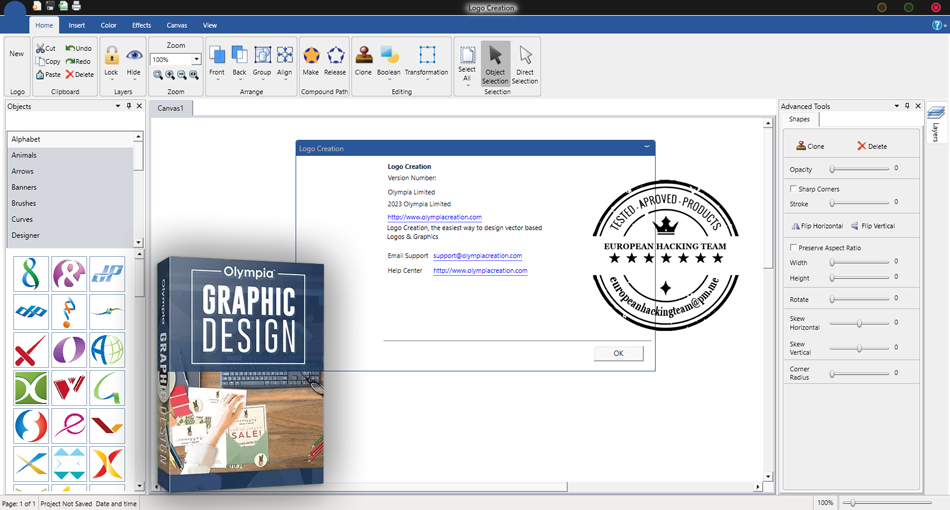Open the vertical Layers side tab
The image size is (950, 510).
click(936, 124)
